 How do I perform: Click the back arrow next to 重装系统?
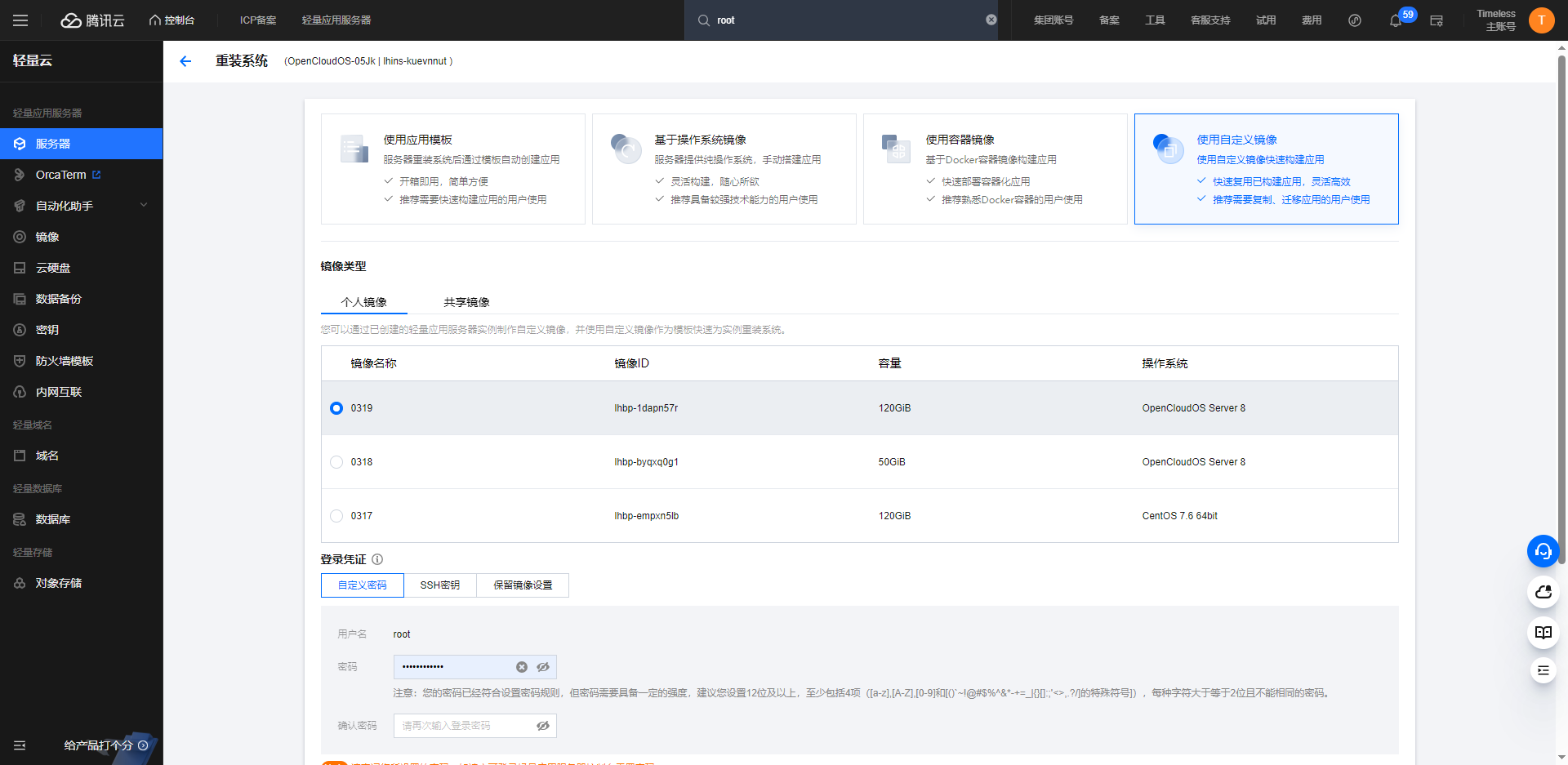point(185,61)
